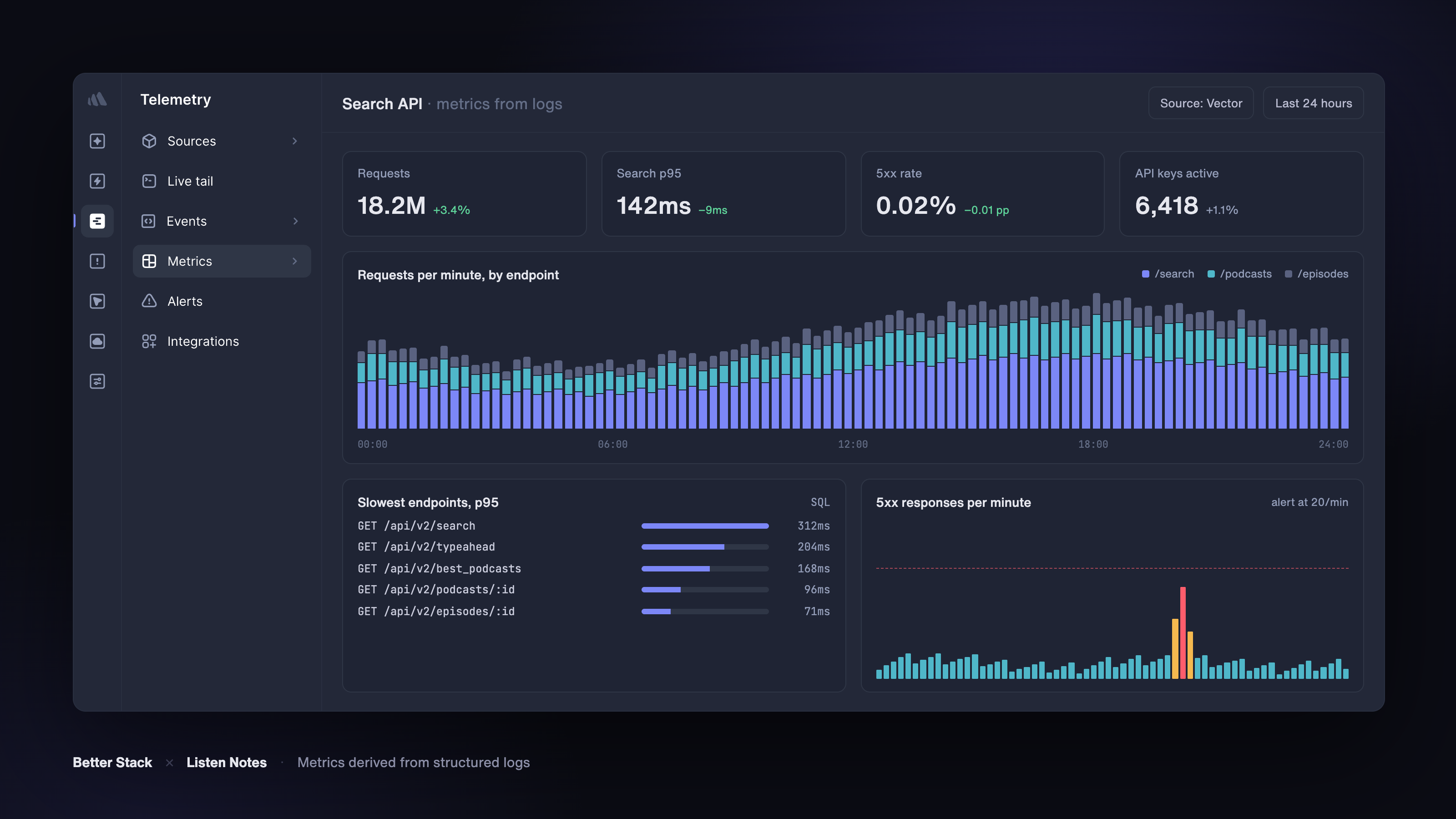This screenshot has width=1456, height=819.
Task: Click the red peak bar in 5xx chart
Action: (x=1183, y=632)
